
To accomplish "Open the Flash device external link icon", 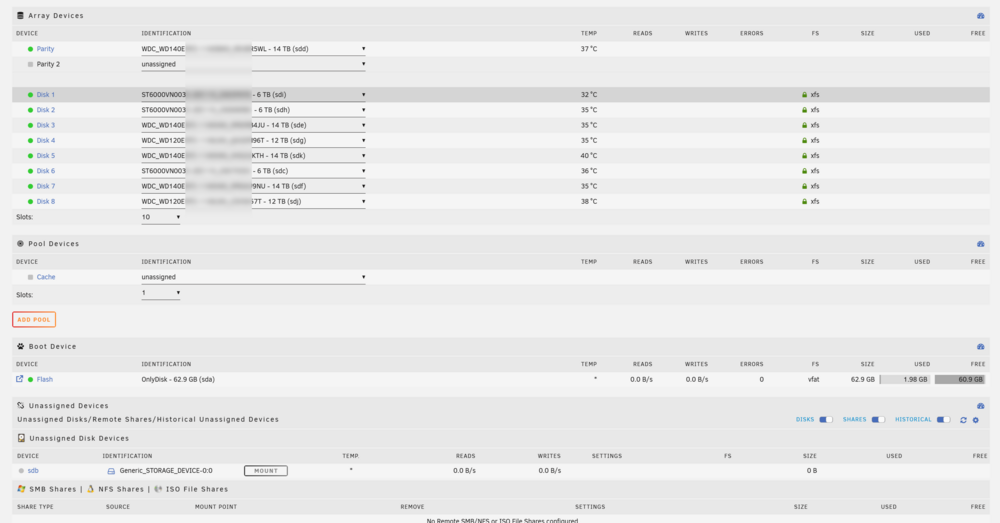I will (19, 379).
